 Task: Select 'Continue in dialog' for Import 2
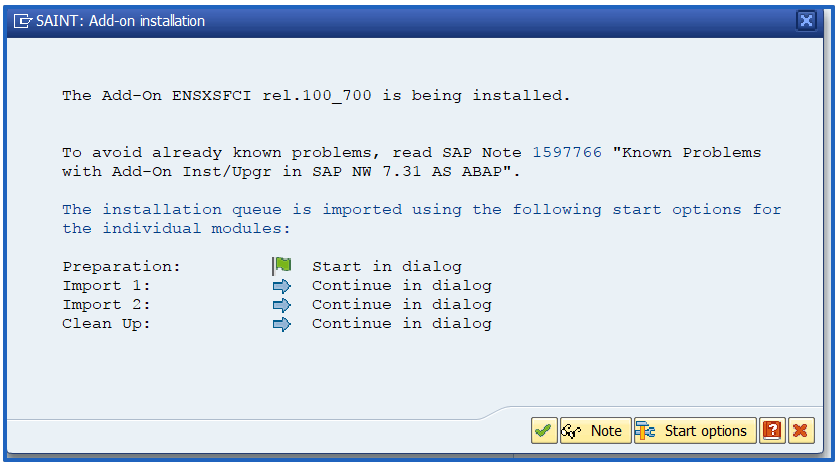coord(402,304)
